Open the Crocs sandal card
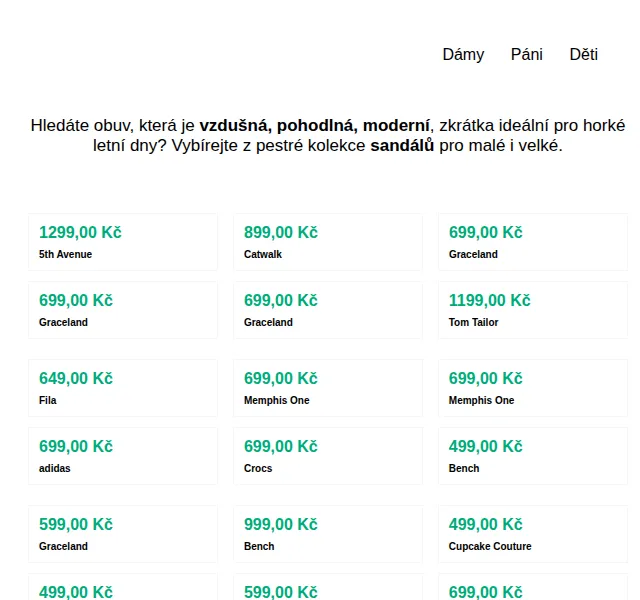 pos(328,456)
